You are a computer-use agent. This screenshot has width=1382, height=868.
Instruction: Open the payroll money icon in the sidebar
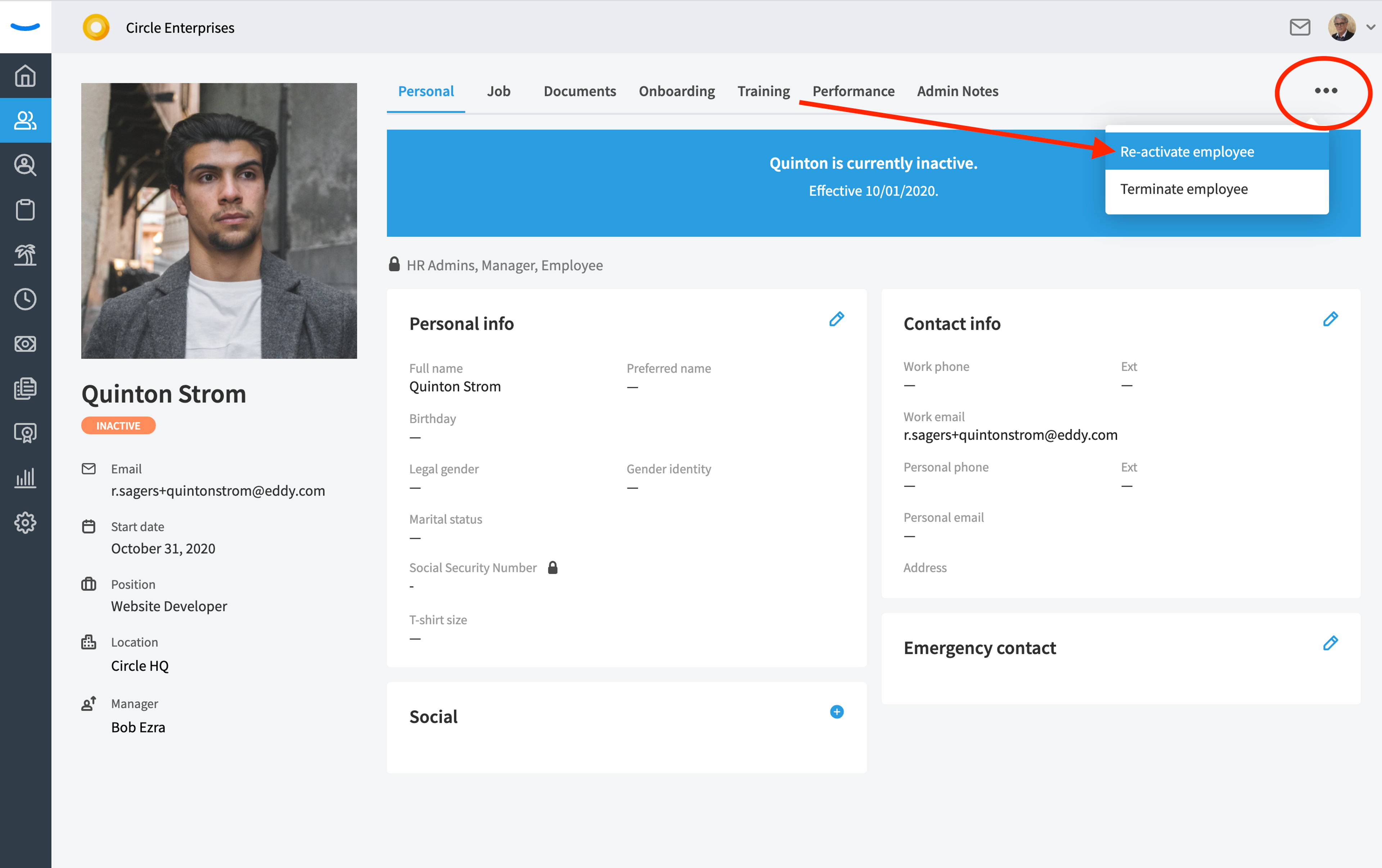coord(25,344)
